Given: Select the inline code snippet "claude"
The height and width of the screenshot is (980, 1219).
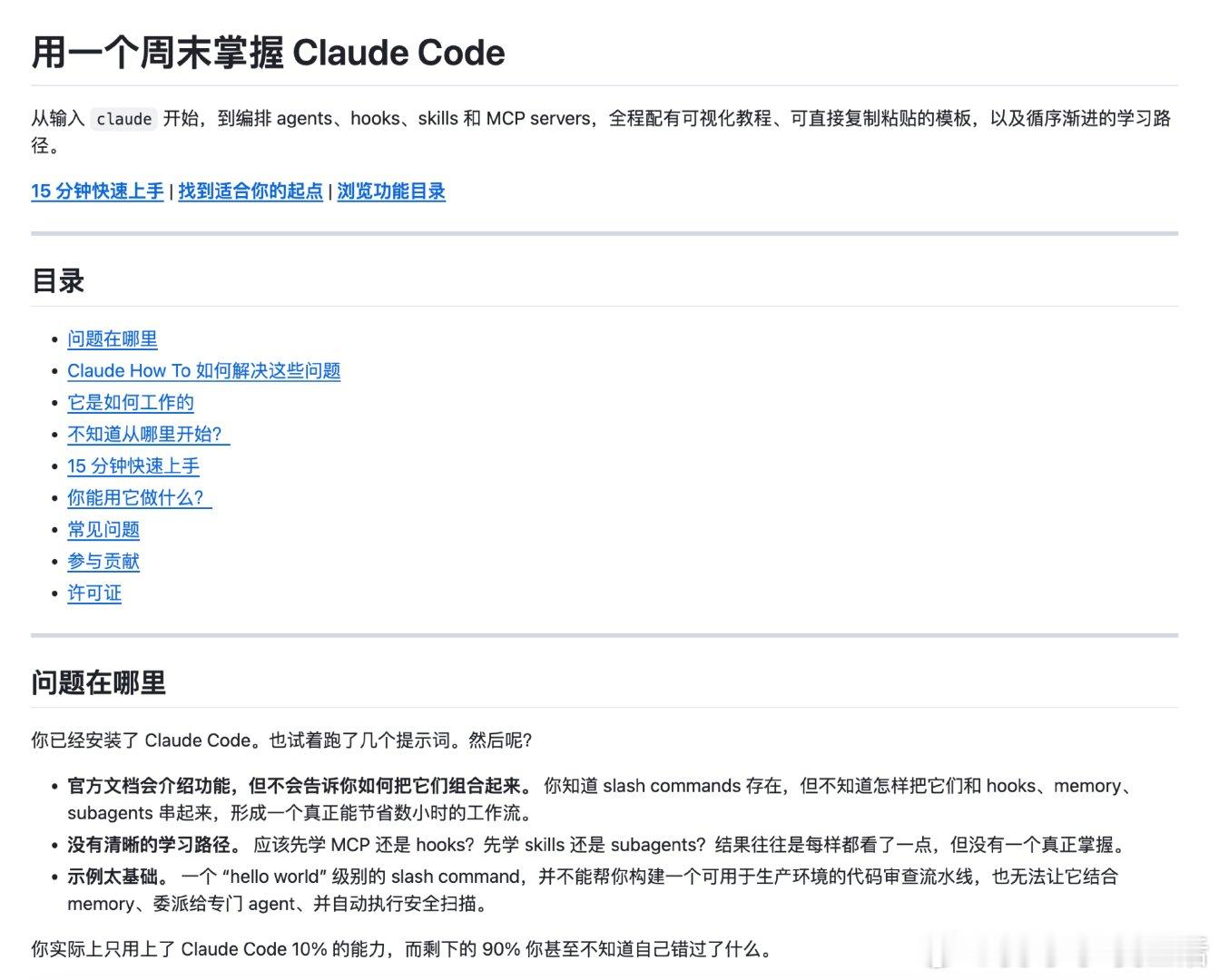Looking at the screenshot, I should (x=124, y=118).
